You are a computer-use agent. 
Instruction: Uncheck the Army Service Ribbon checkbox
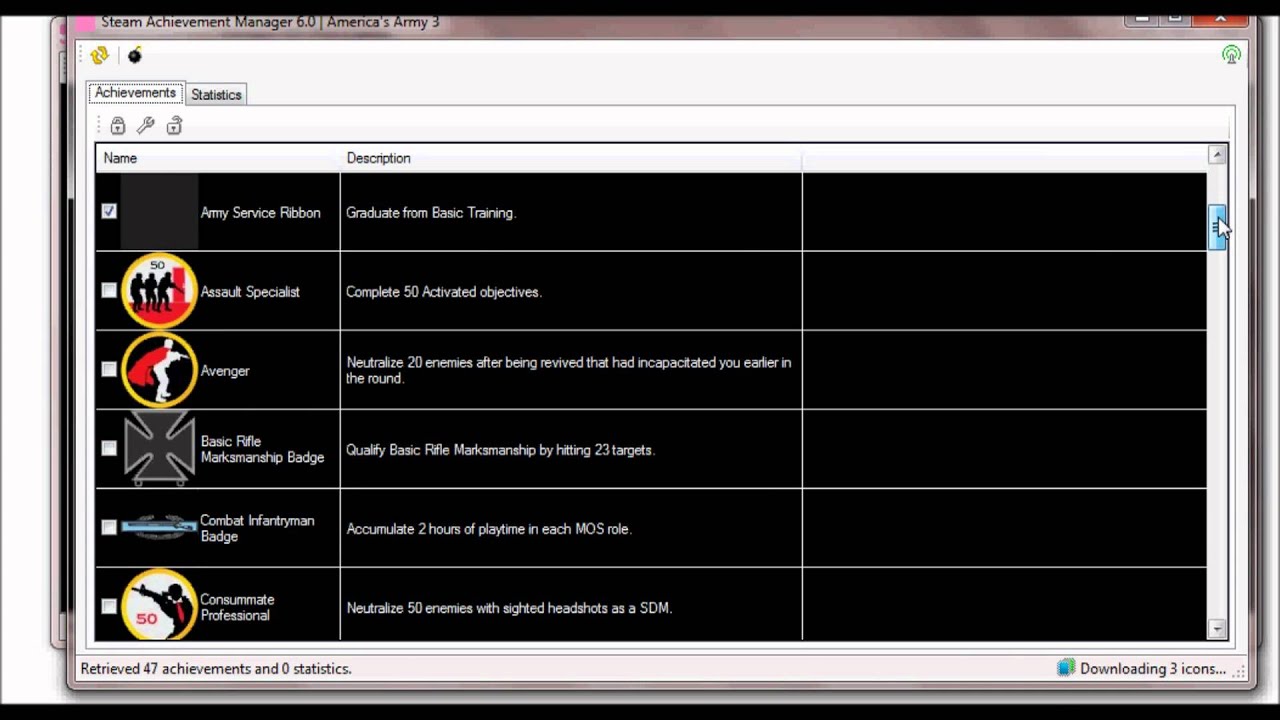pyautogui.click(x=109, y=212)
